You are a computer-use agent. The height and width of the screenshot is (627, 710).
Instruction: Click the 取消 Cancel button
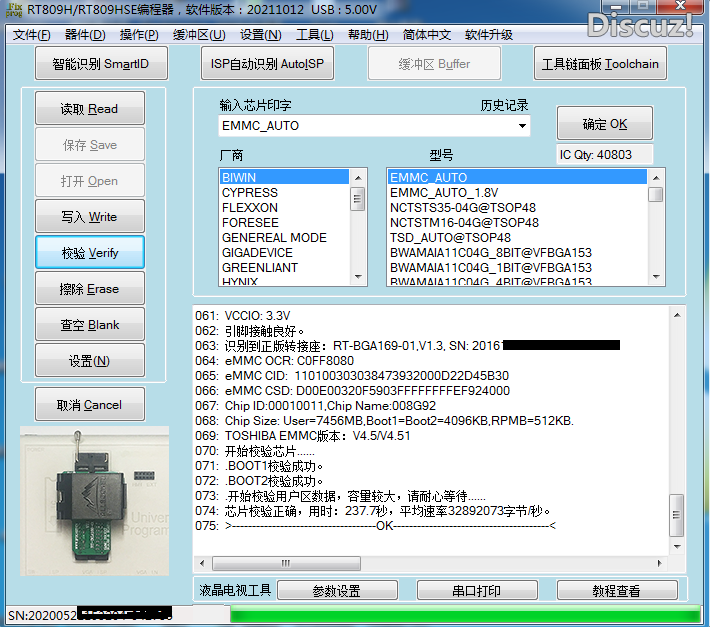[90, 404]
